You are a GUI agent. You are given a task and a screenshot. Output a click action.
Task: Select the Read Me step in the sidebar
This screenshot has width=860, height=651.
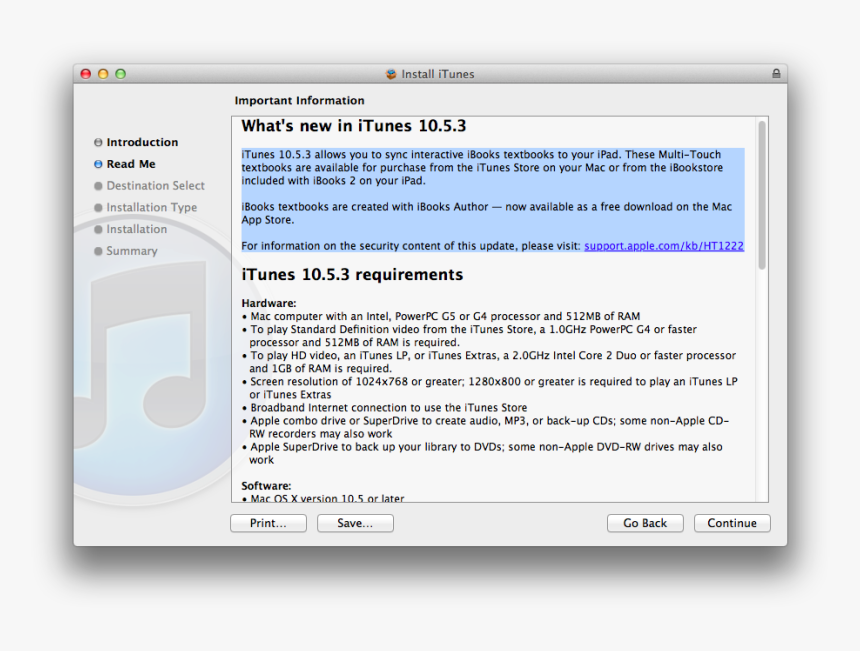[x=131, y=164]
